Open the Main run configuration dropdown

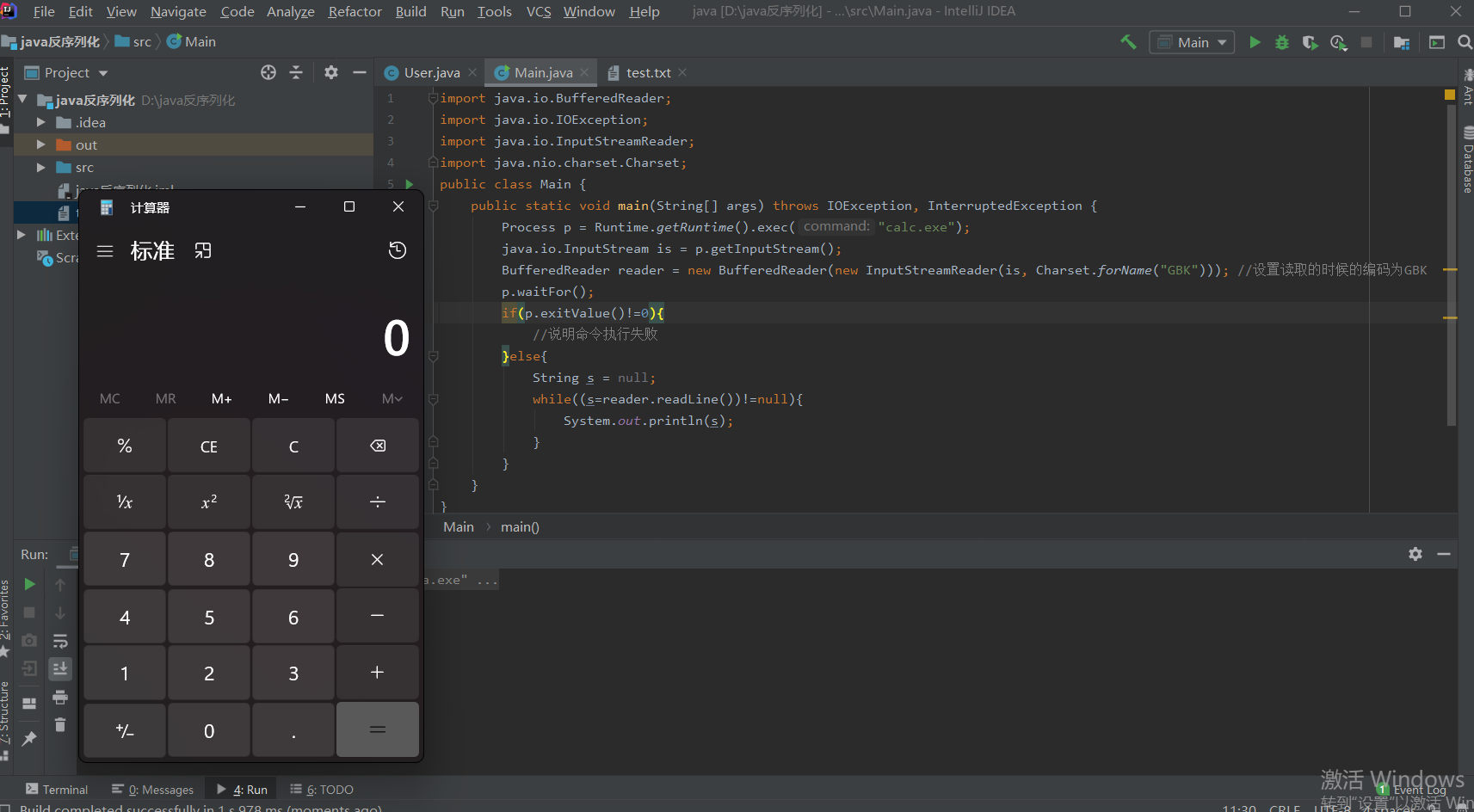[1192, 42]
